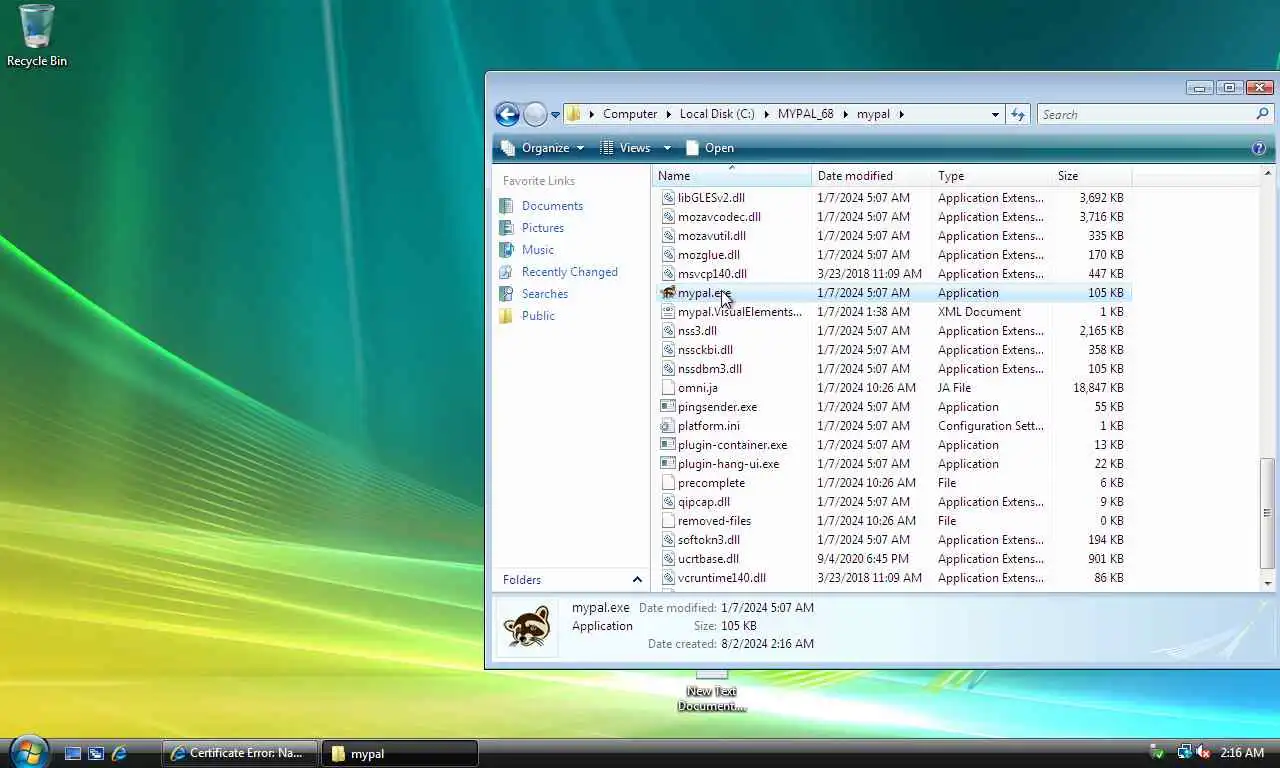The height and width of the screenshot is (768, 1280).
Task: Select the mozavutil.dll file icon
Action: [668, 236]
